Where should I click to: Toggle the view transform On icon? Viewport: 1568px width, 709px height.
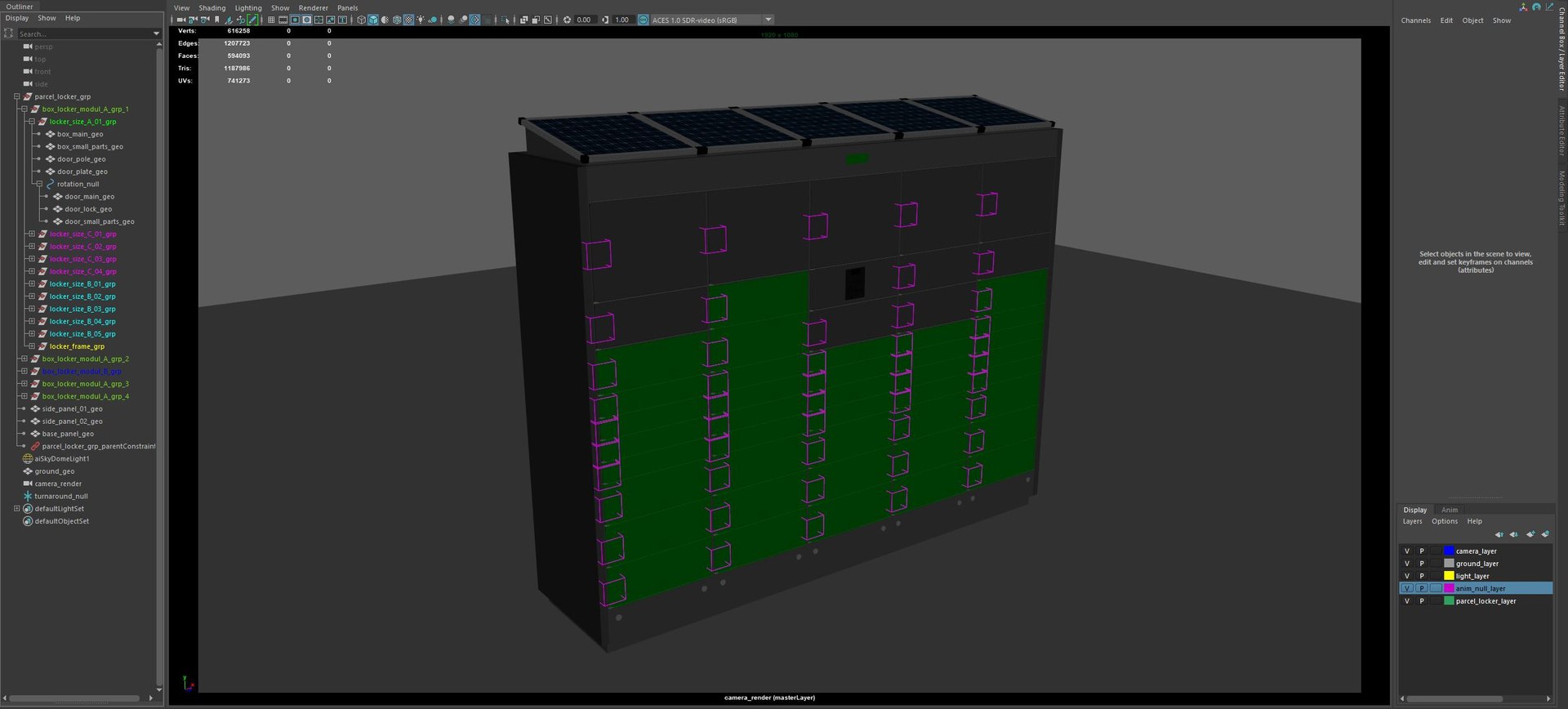[644, 20]
